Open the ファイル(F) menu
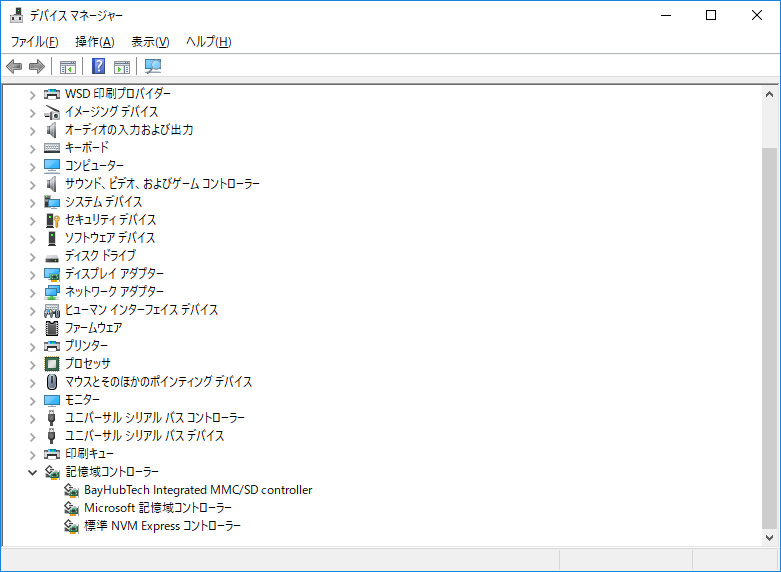Image resolution: width=781 pixels, height=572 pixels. [x=34, y=42]
